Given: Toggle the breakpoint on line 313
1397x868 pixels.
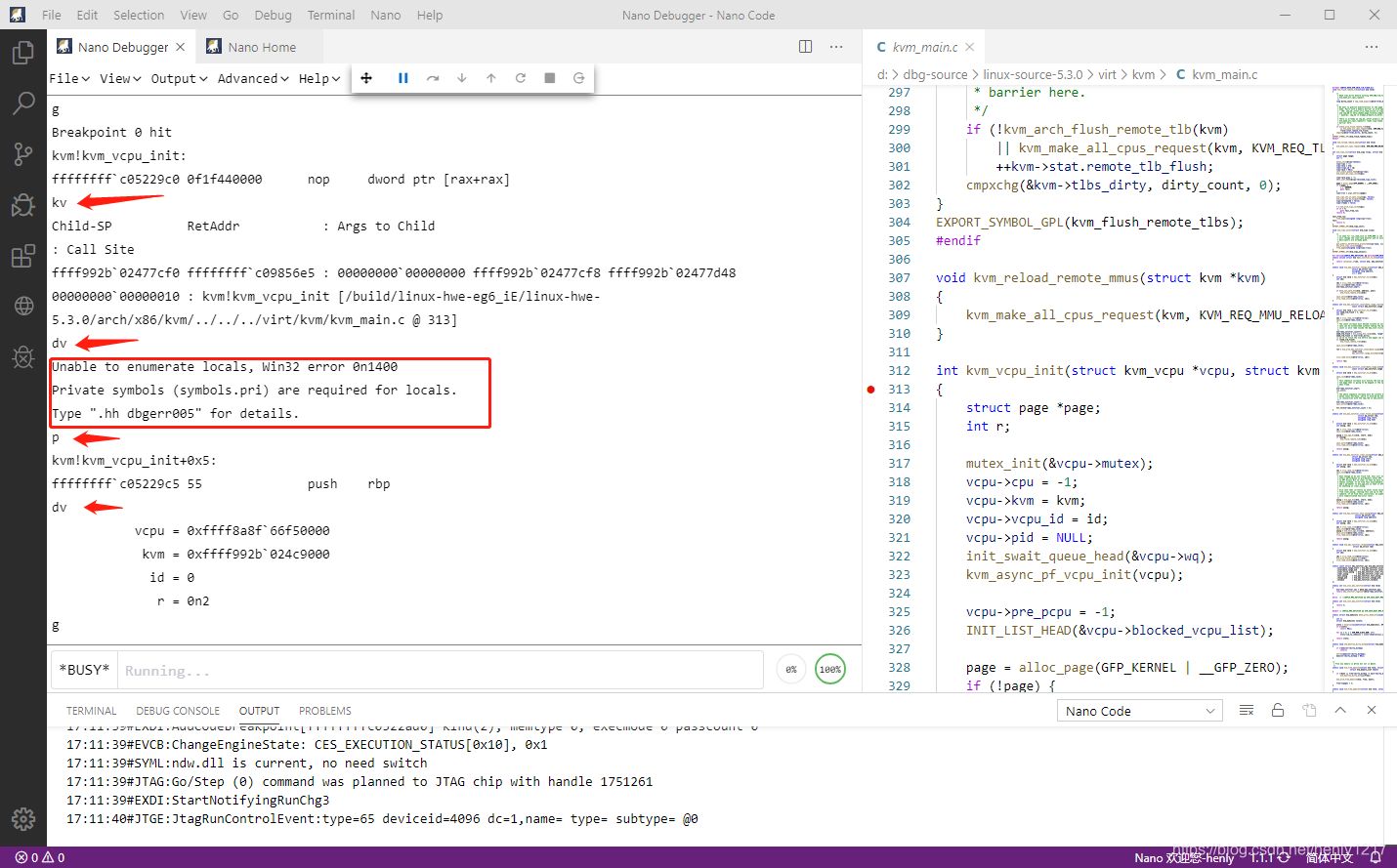Looking at the screenshot, I should pyautogui.click(x=870, y=390).
